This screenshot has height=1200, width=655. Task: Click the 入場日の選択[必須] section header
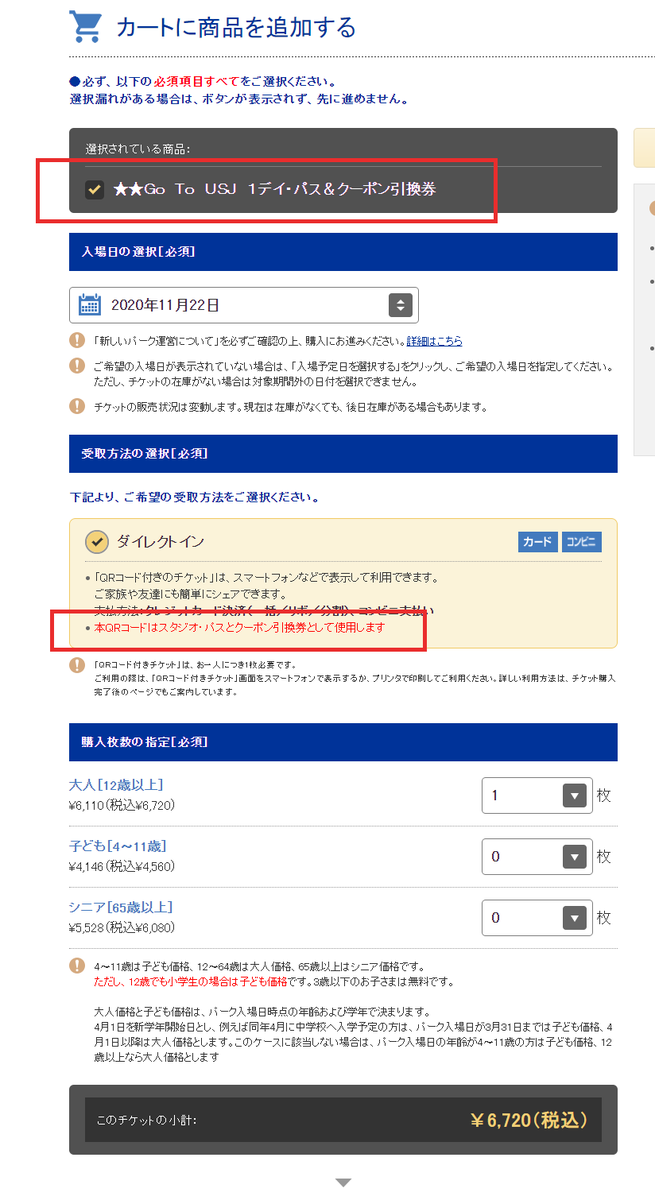(343, 252)
